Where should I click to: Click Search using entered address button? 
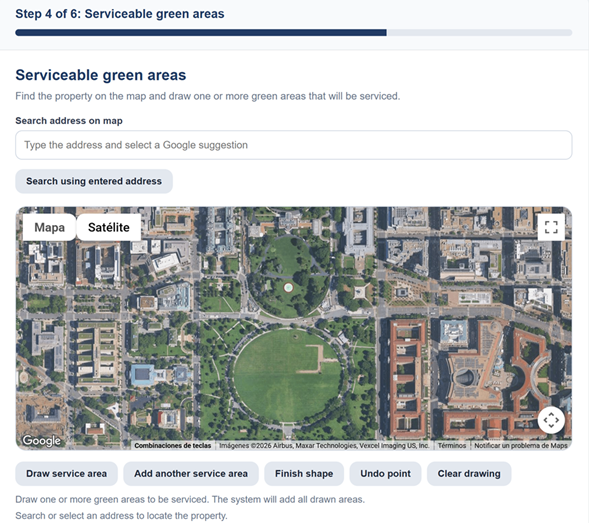[94, 181]
